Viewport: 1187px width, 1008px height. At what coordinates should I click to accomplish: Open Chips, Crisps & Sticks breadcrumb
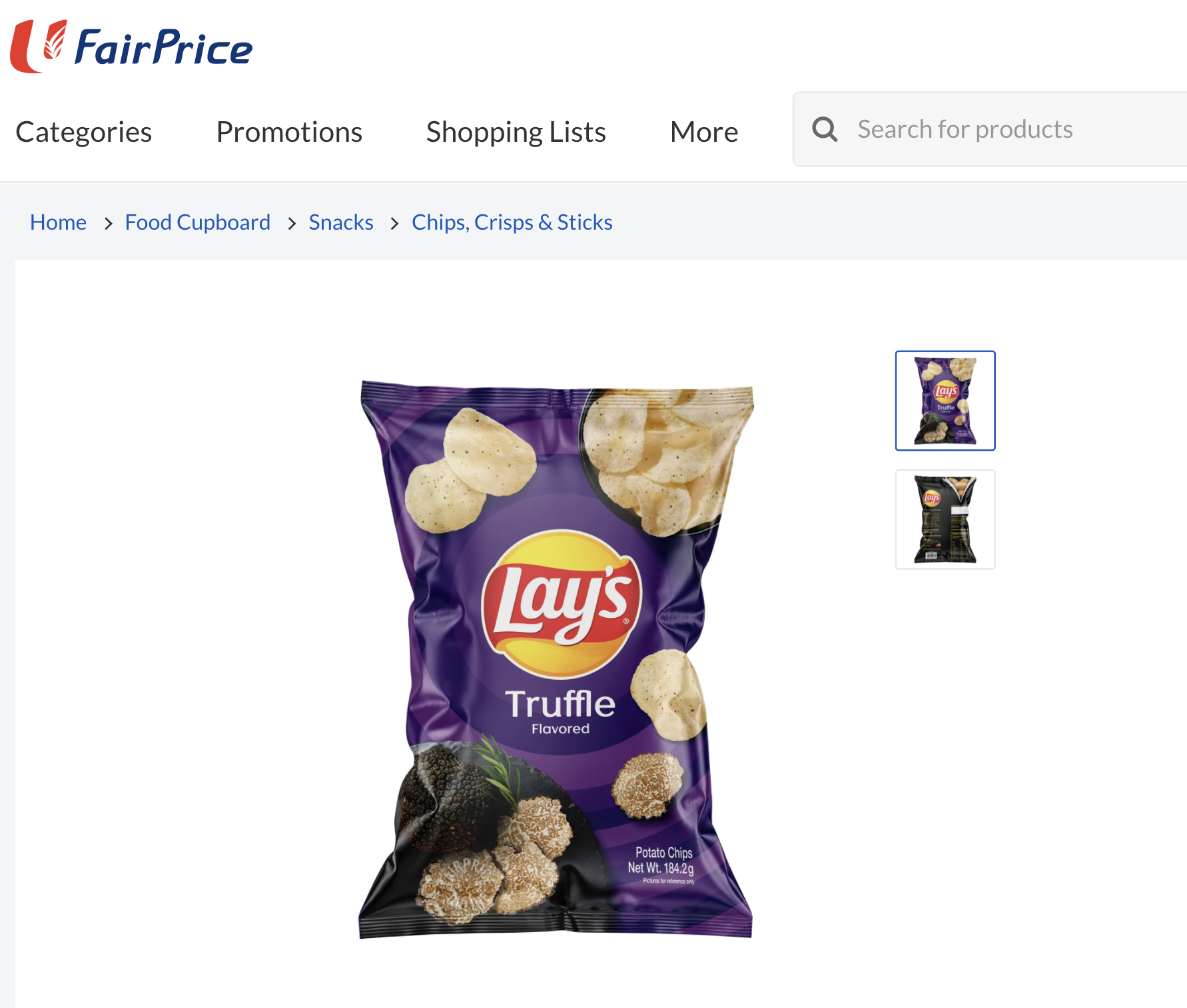[512, 222]
